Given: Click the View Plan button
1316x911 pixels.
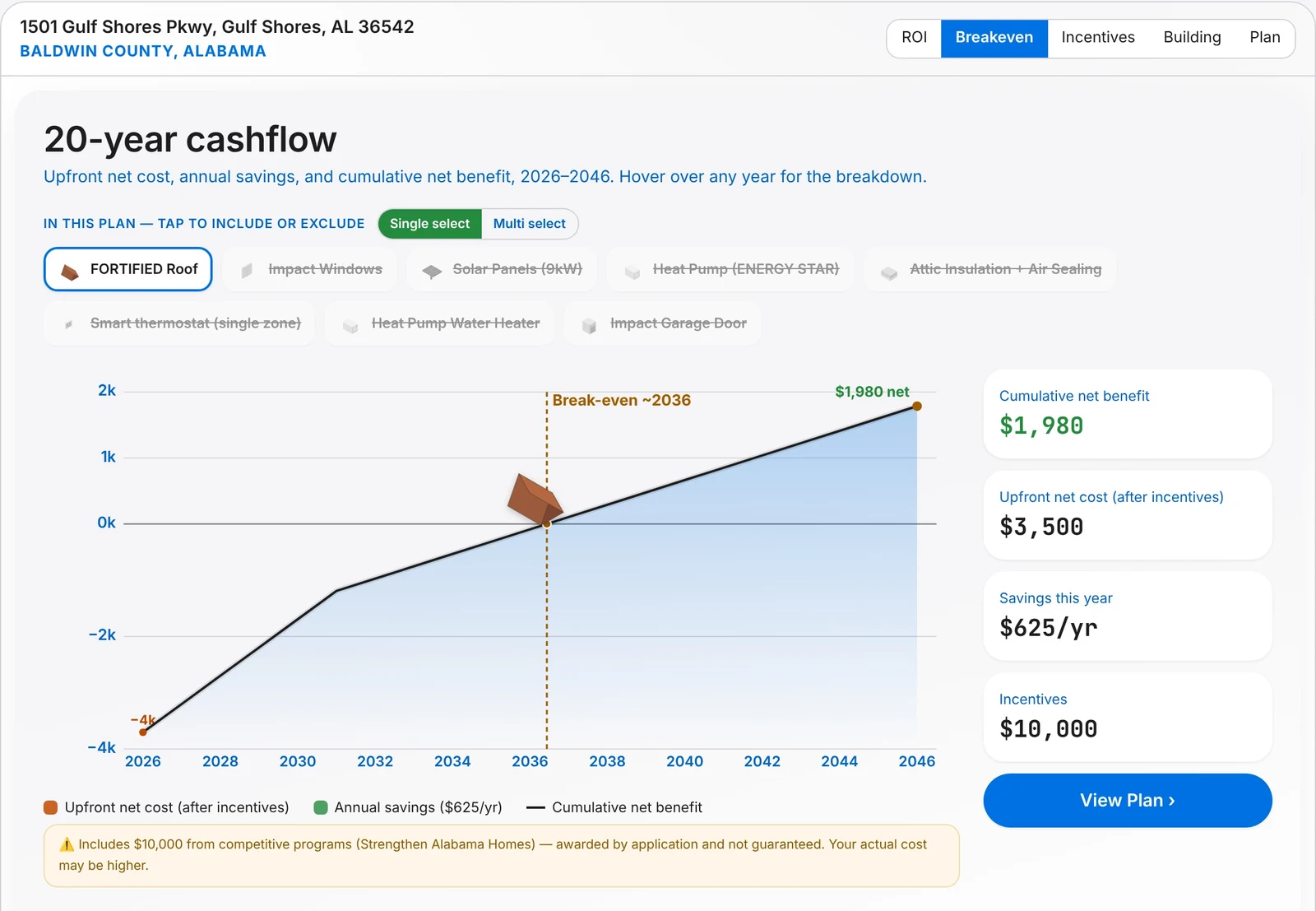Looking at the screenshot, I should (1128, 801).
